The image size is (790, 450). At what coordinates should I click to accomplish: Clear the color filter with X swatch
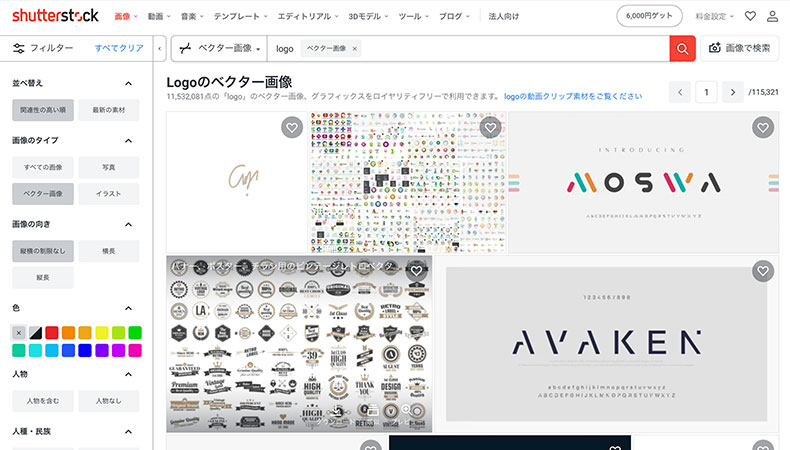(x=19, y=333)
